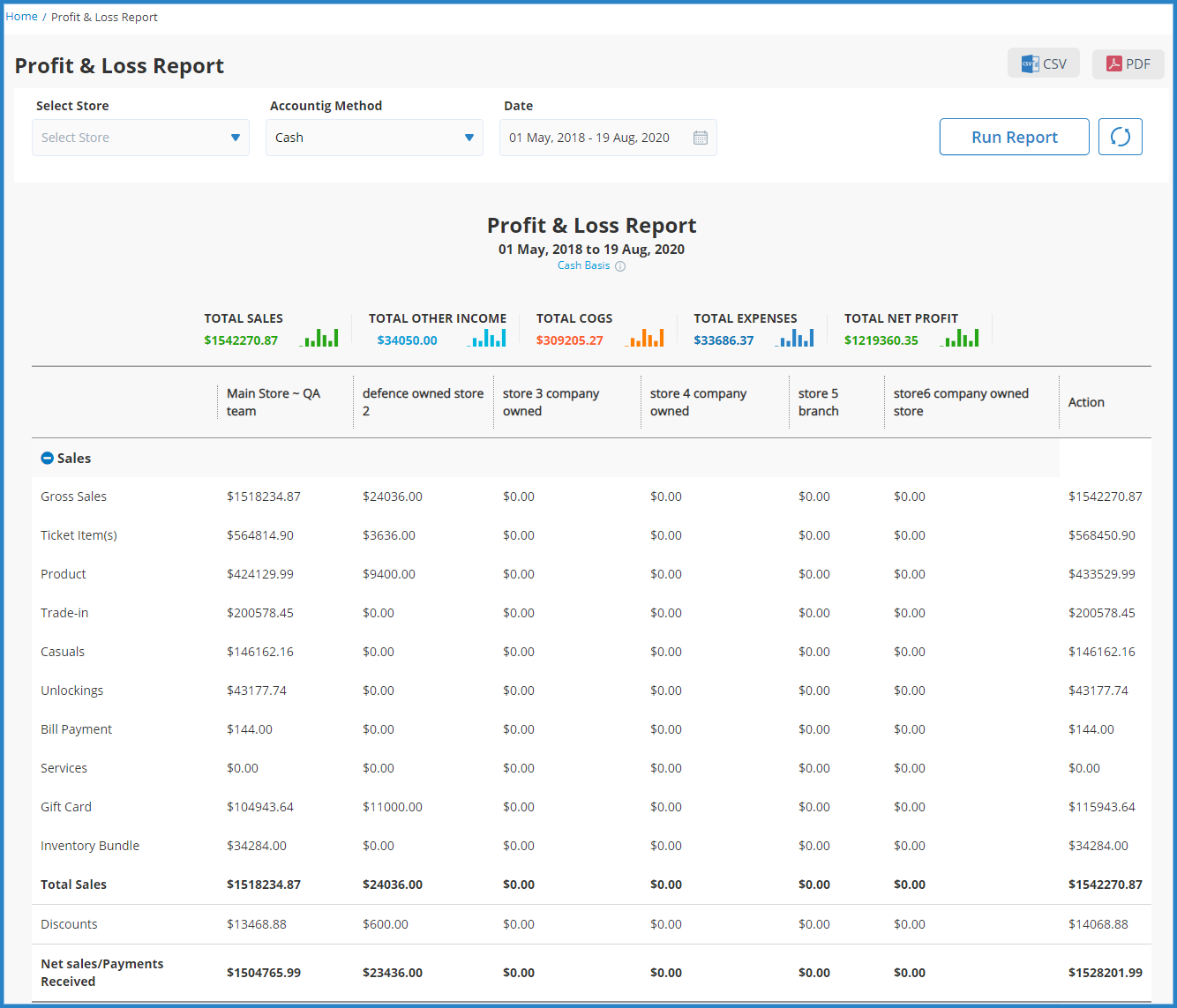This screenshot has height=1008, width=1177.
Task: Click Gift Card row total $115943.64
Action: pos(1102,807)
